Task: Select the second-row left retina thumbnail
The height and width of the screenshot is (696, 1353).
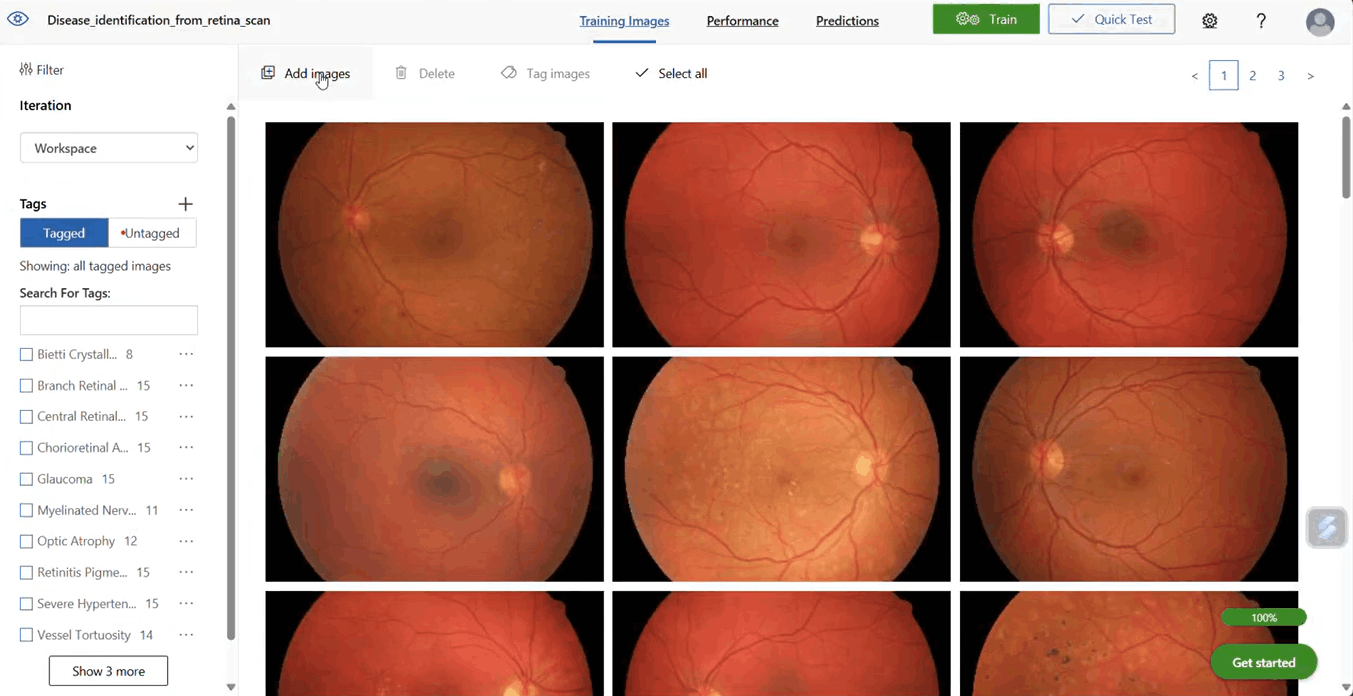Action: coord(434,469)
